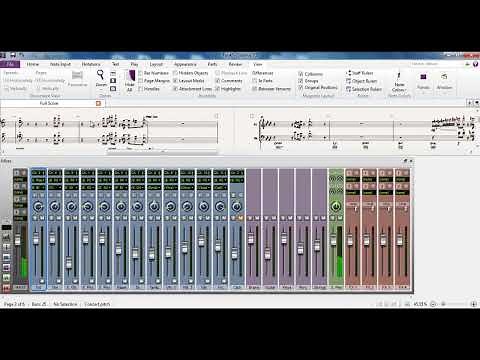This screenshot has width=480, height=360.
Task: Click the zoom out minus icon in status bar
Action: (433, 304)
